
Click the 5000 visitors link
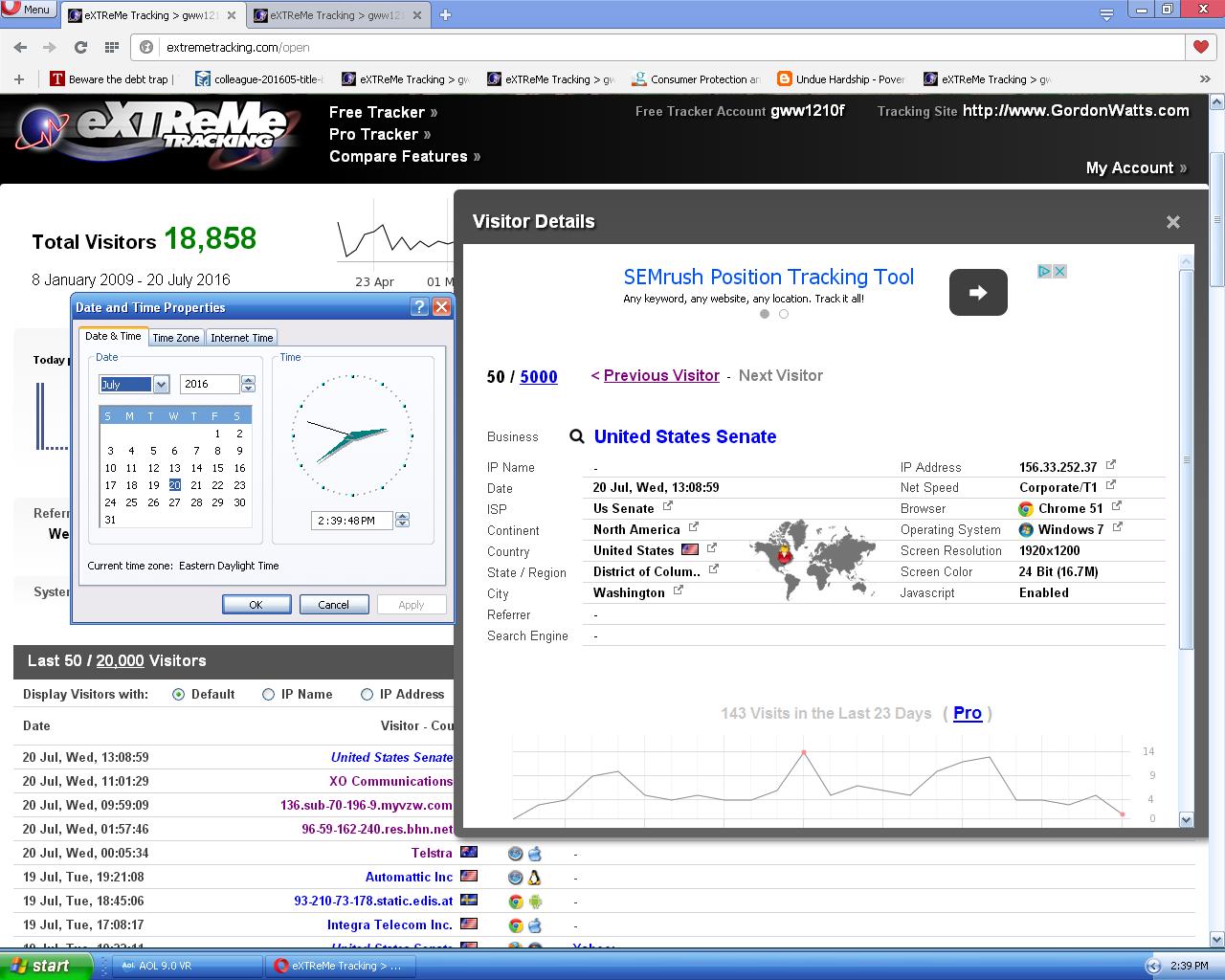click(539, 377)
